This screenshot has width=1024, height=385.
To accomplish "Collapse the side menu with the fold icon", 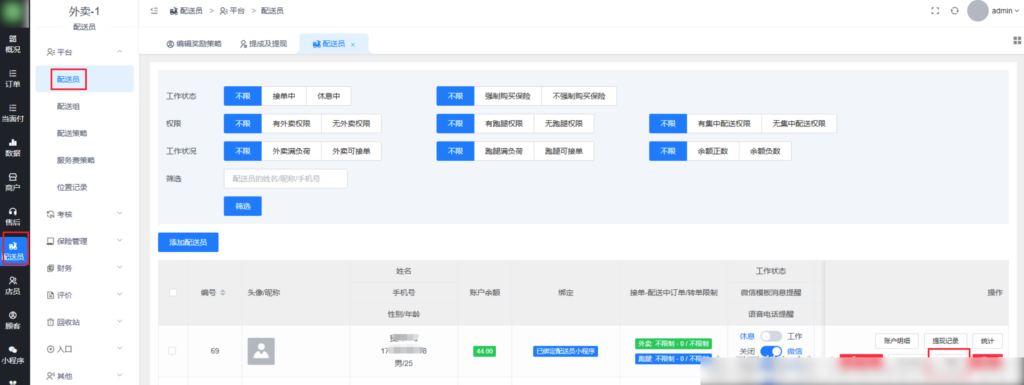I will (x=154, y=10).
